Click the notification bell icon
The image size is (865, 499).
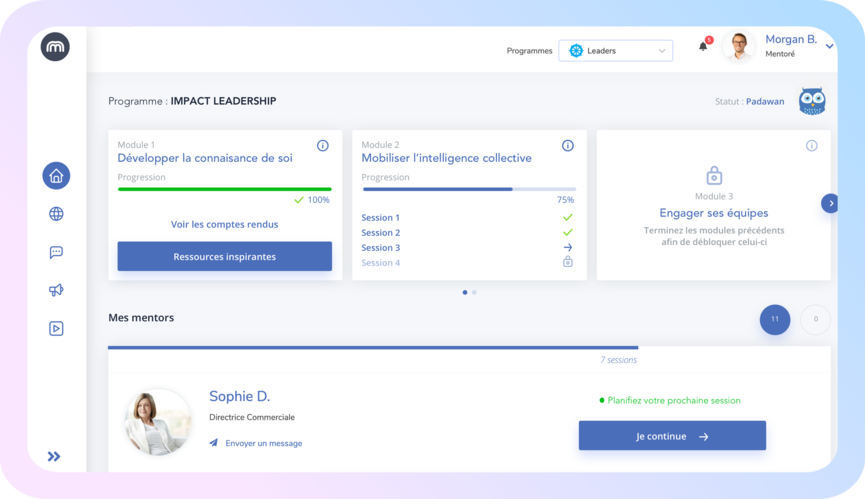[x=703, y=46]
